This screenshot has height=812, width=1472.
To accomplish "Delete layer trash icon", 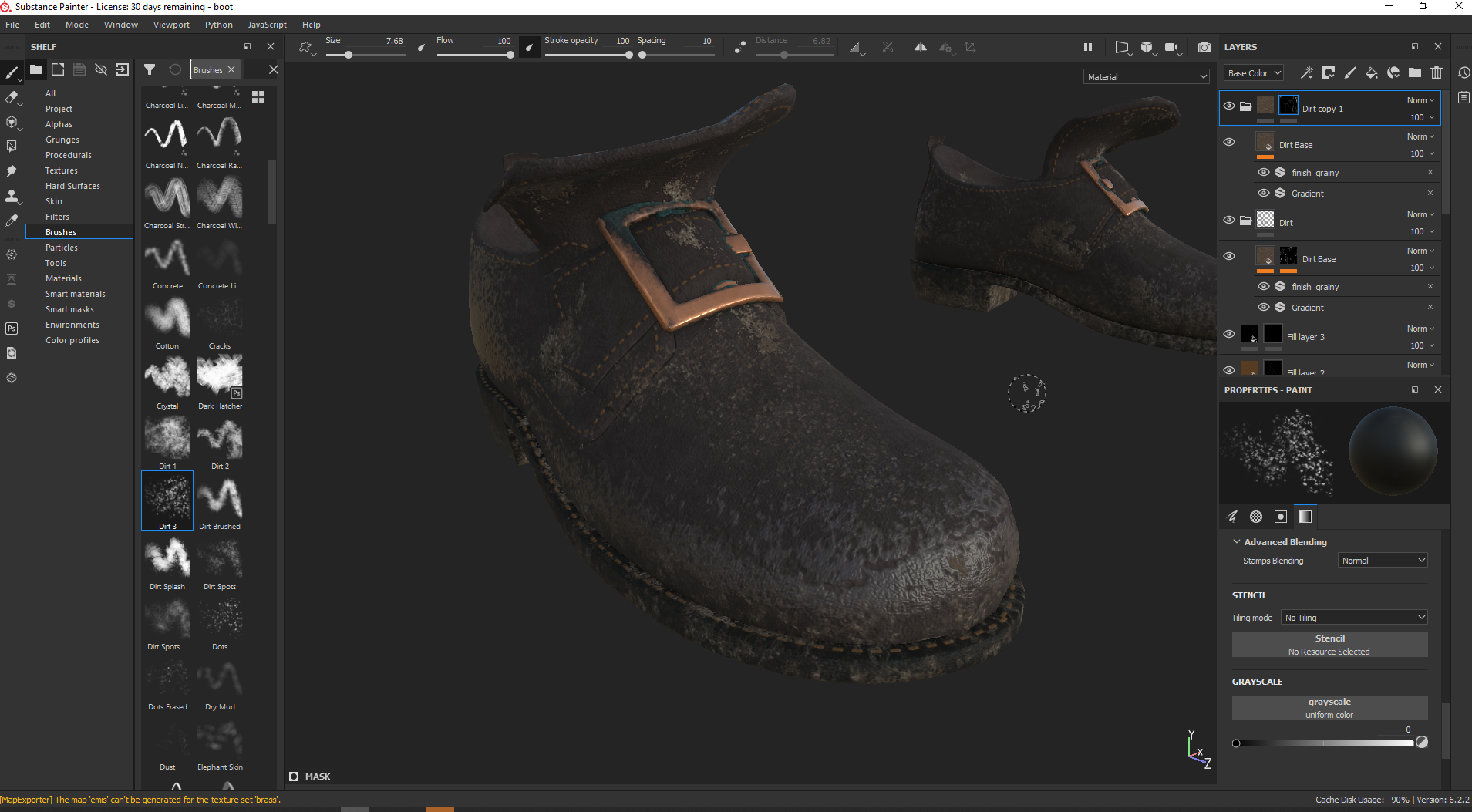I will coord(1436,73).
